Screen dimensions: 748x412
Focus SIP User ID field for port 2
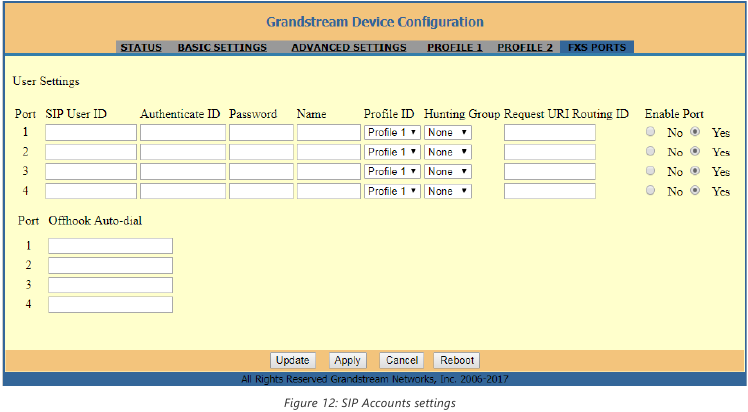(x=91, y=152)
